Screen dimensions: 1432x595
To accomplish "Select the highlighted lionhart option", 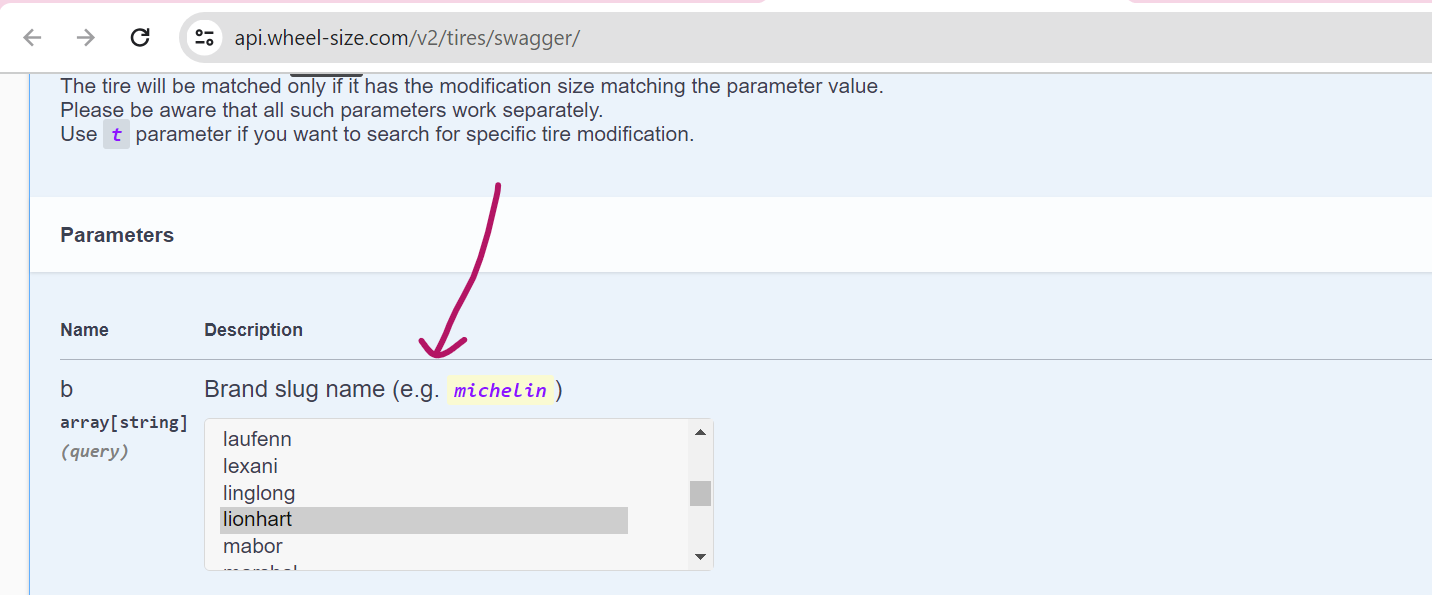I will (258, 520).
